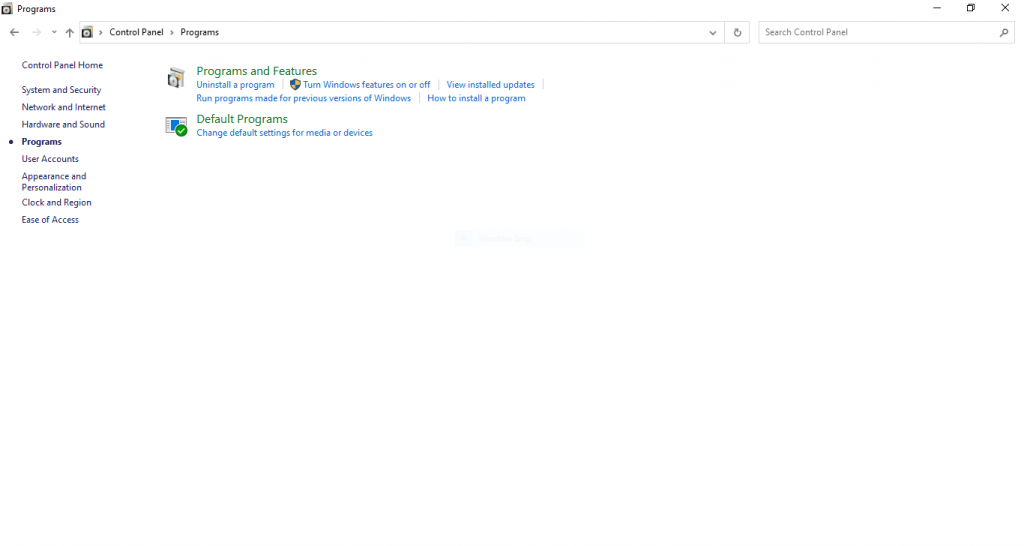The width and height of the screenshot is (1024, 546).
Task: Click the search magnifier icon
Action: [x=1004, y=32]
